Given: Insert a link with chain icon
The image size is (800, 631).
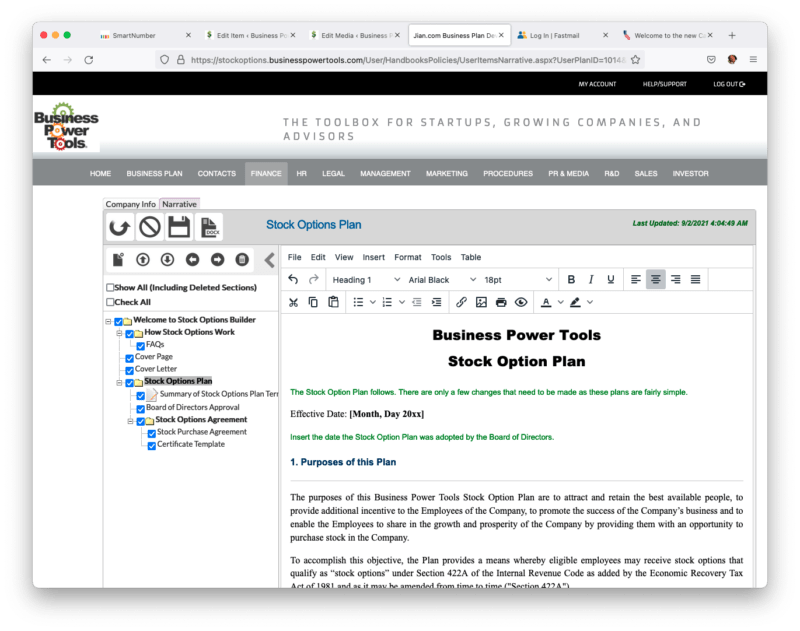Looking at the screenshot, I should click(x=461, y=302).
